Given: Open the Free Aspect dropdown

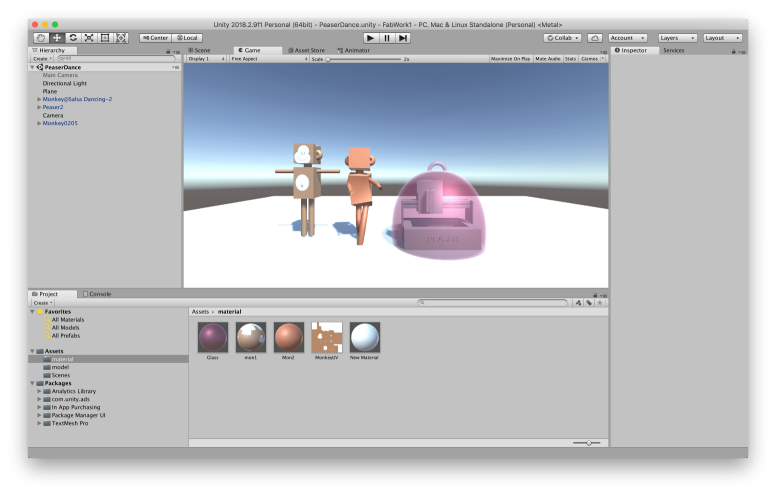Looking at the screenshot, I should coord(269,58).
